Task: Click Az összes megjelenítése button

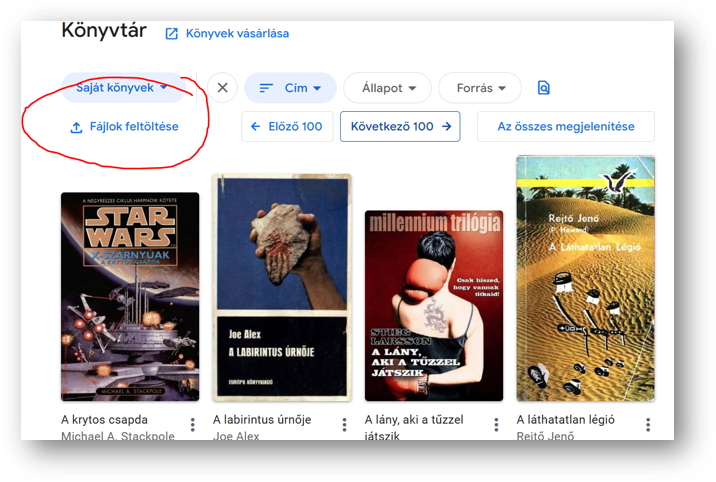Action: 566,126
